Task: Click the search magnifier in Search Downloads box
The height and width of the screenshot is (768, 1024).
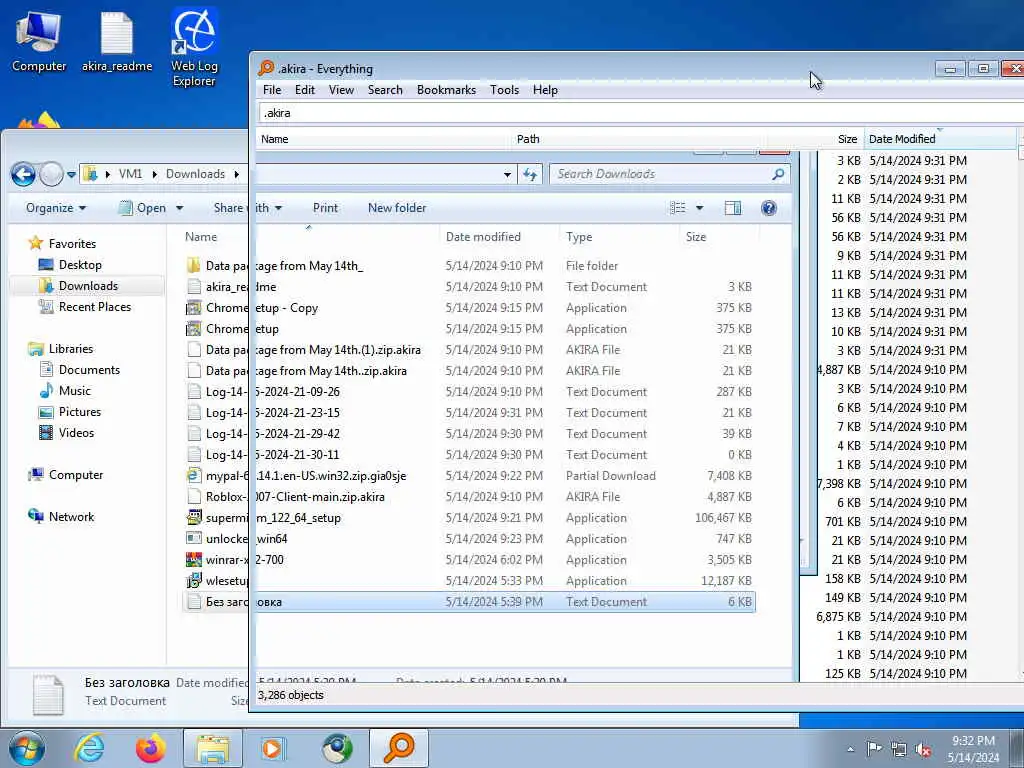Action: click(x=778, y=174)
